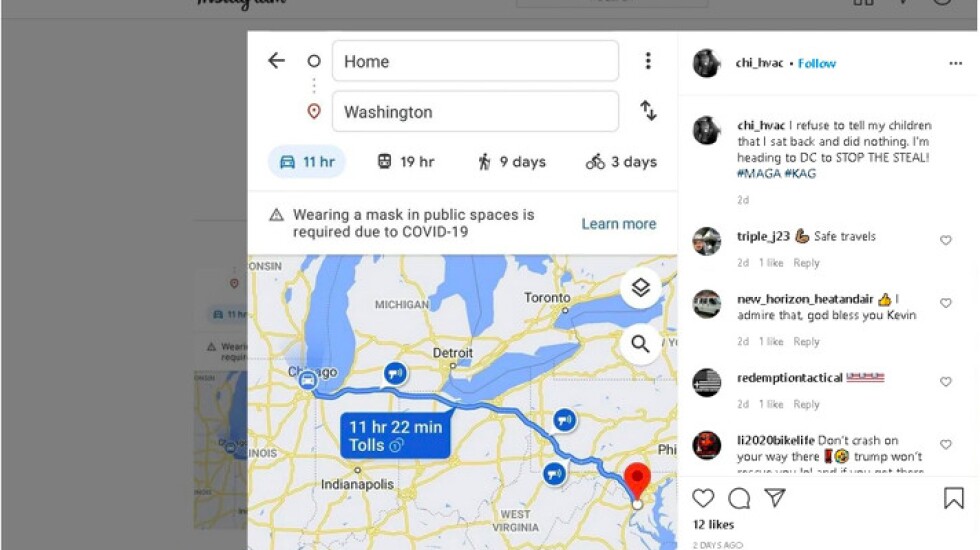Click the #MAGA hashtag
The image size is (980, 550).
(759, 174)
